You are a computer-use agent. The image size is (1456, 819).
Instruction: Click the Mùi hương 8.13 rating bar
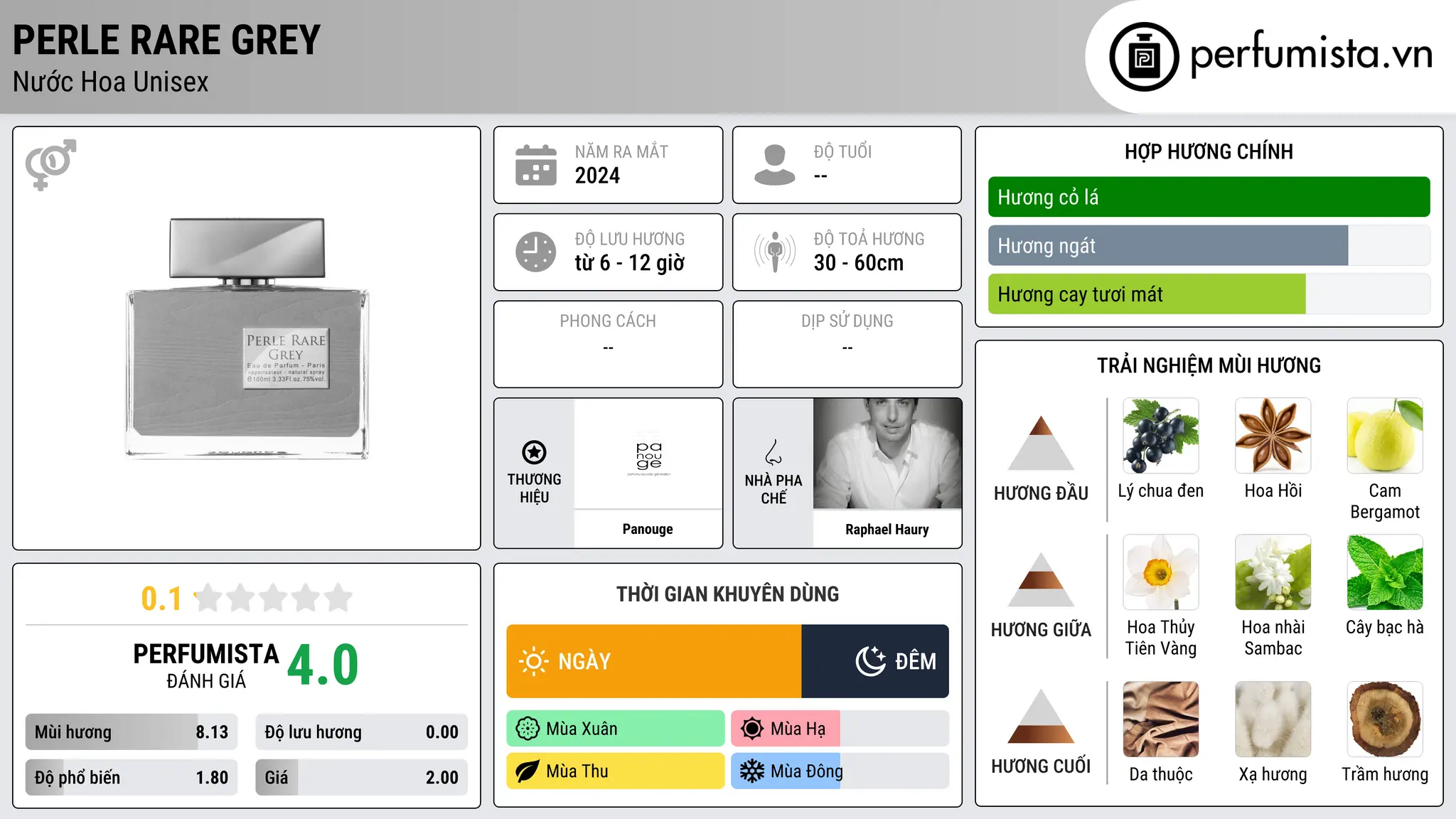point(132,732)
